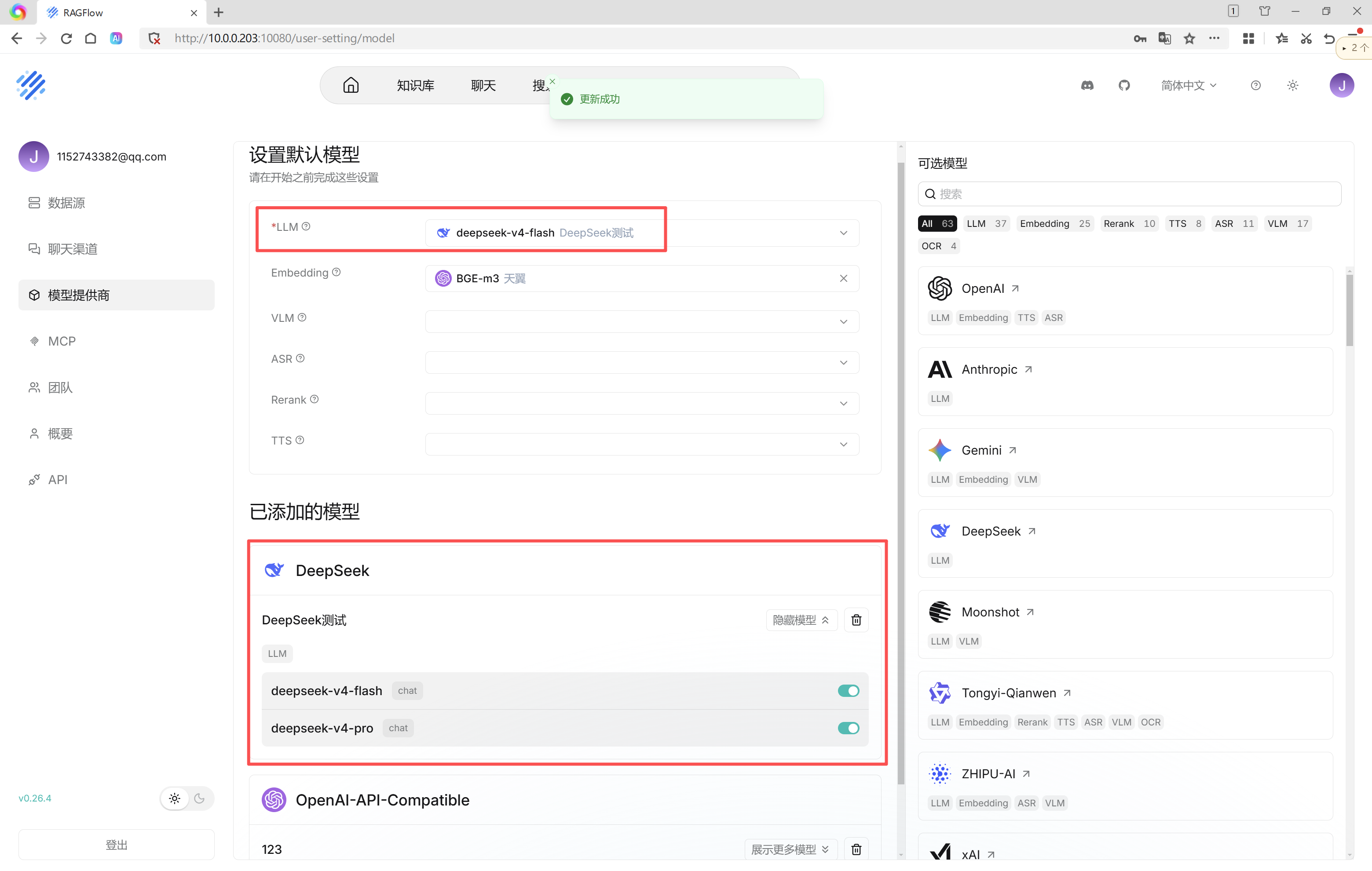Switch to light mode in sidebar toggle

[x=175, y=798]
